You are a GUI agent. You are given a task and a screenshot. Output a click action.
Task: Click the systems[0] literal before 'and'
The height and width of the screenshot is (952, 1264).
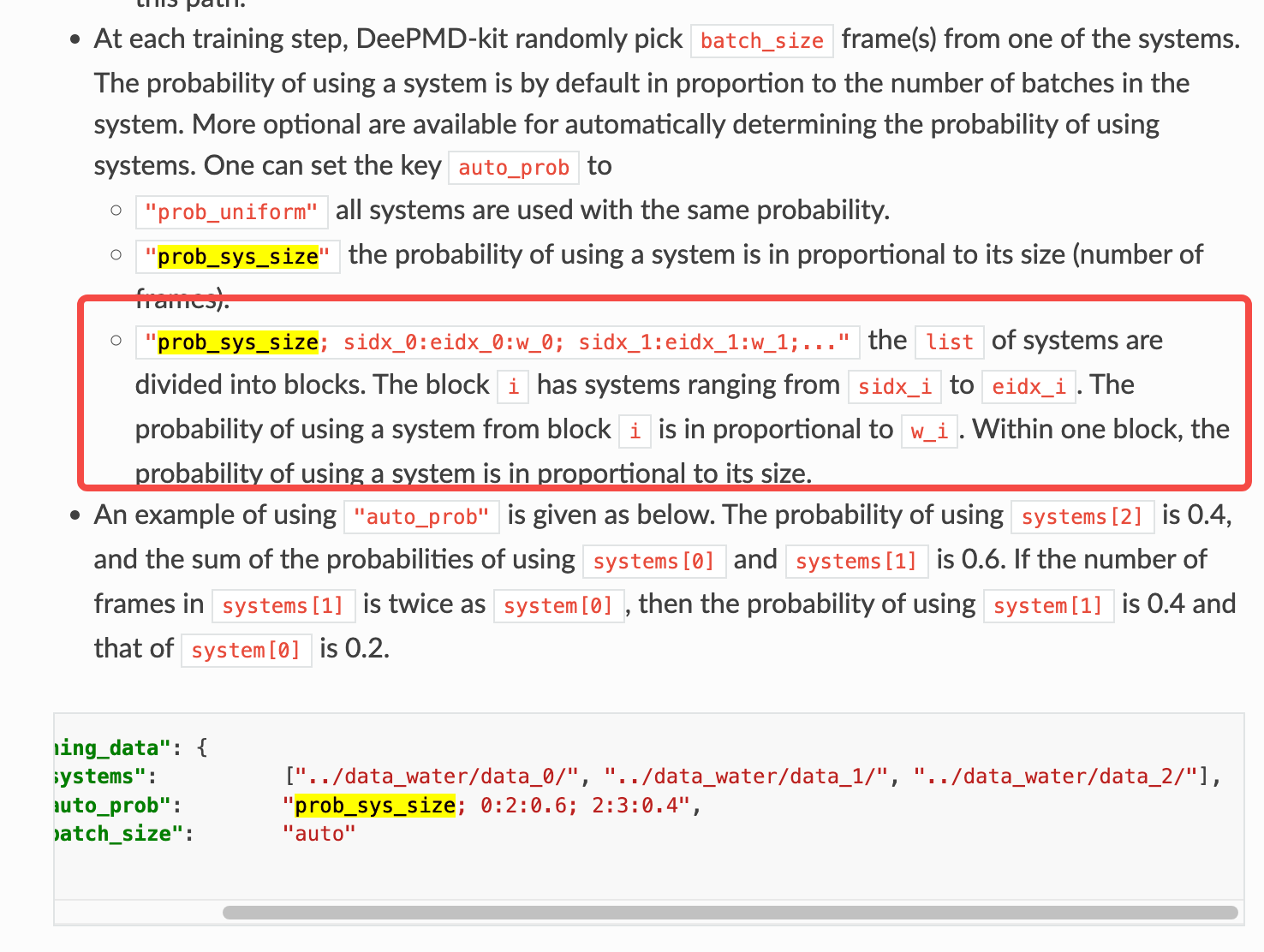pyautogui.click(x=654, y=561)
